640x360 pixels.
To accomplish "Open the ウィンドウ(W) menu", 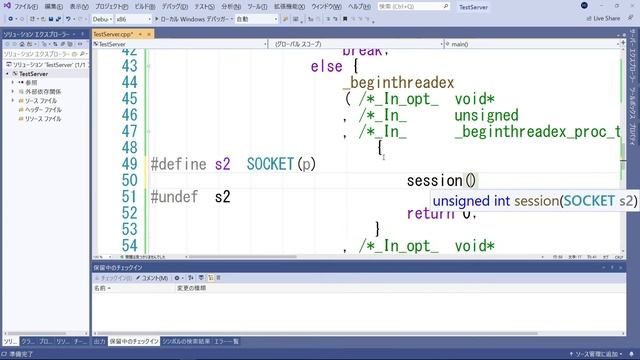I will (x=327, y=7).
